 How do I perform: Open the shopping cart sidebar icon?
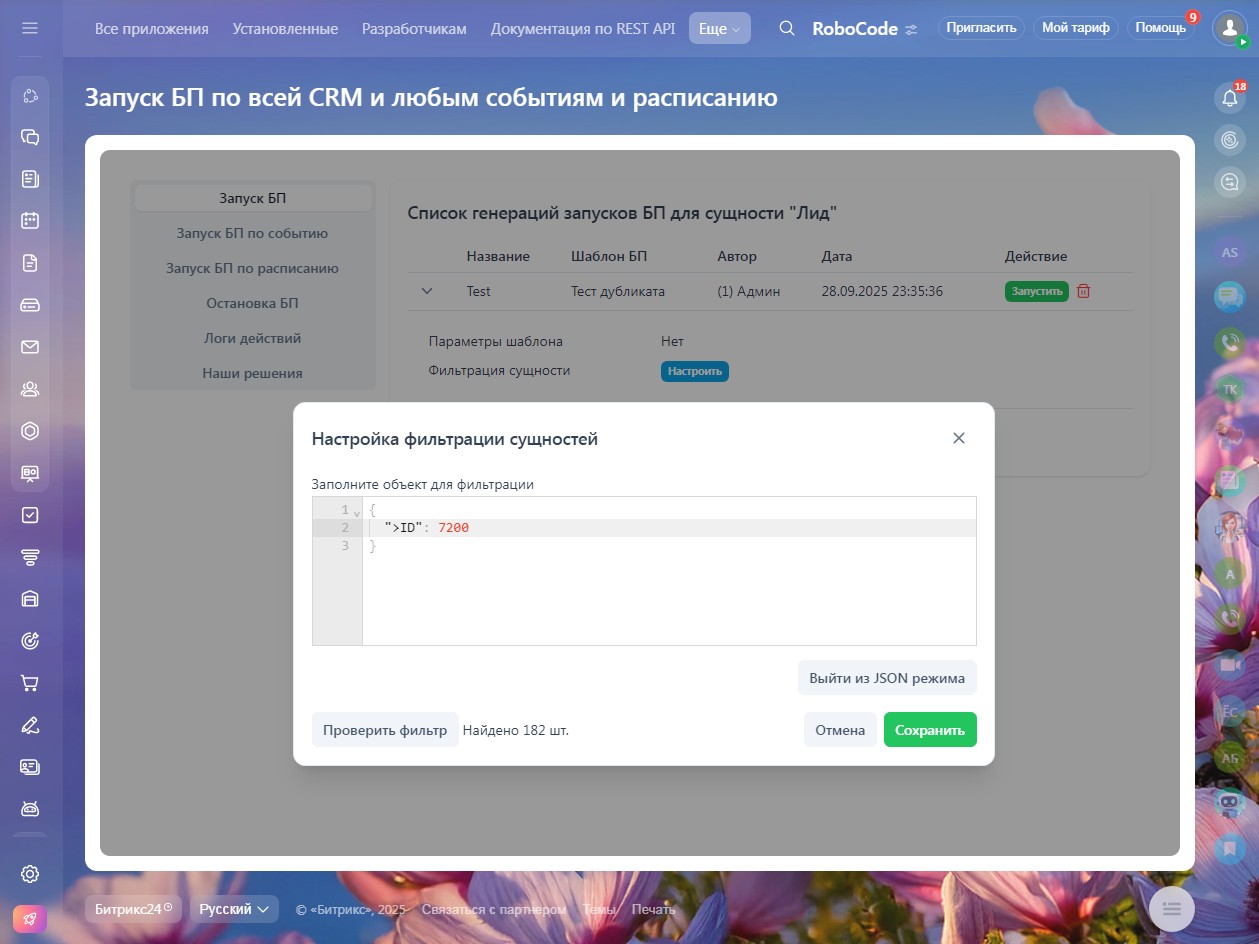click(30, 683)
